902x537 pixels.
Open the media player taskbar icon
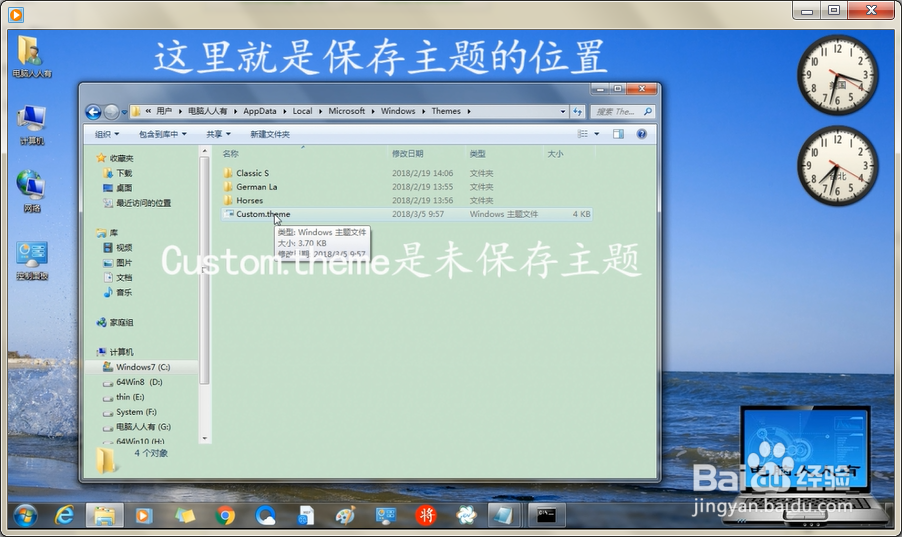tap(143, 515)
